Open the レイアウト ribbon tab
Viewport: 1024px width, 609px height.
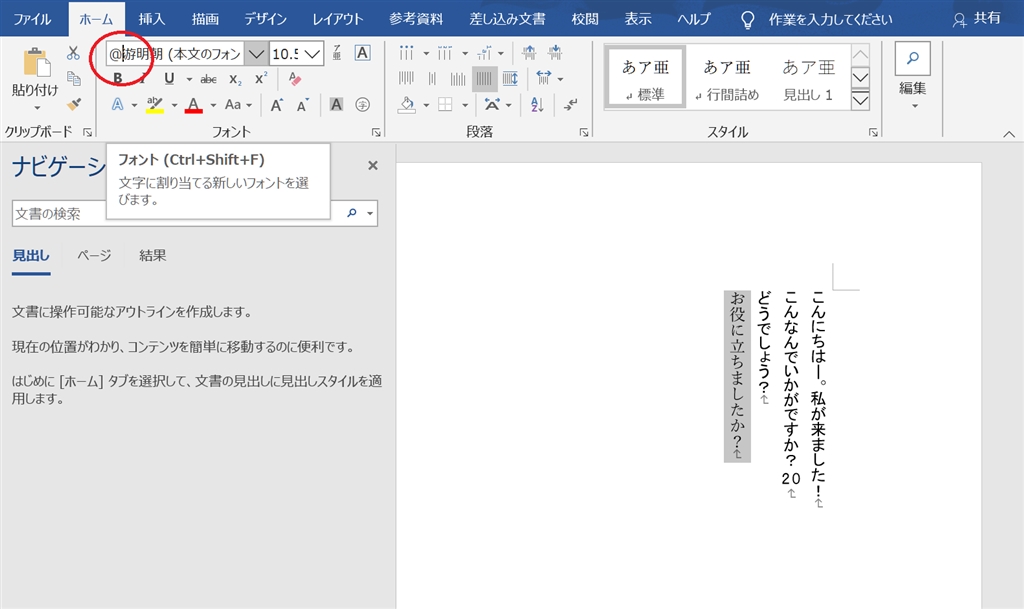click(337, 18)
